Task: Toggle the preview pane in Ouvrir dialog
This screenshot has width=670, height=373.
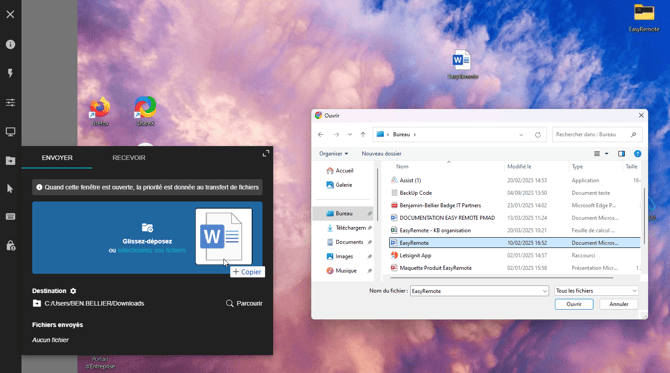Action: tap(621, 154)
